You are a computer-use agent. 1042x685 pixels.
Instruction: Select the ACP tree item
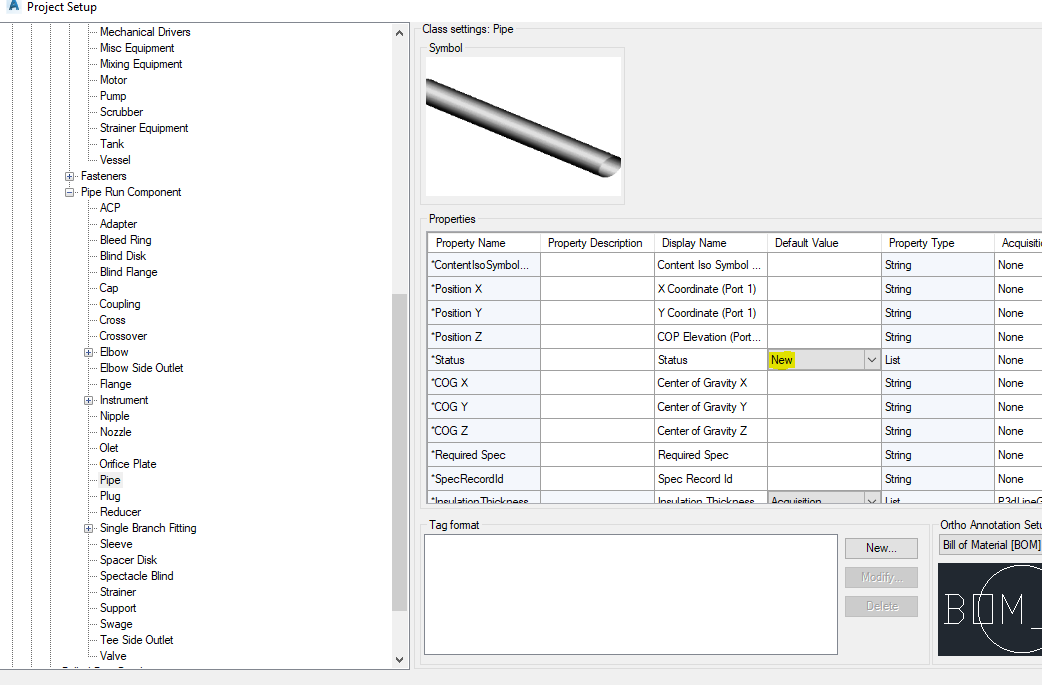(x=110, y=208)
